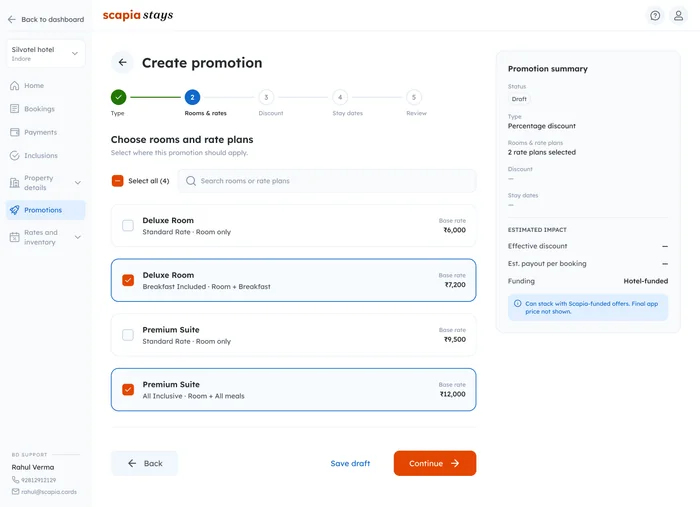The image size is (700, 507).
Task: Check Premium Suite Standard Rate checkbox
Action: [x=128, y=335]
